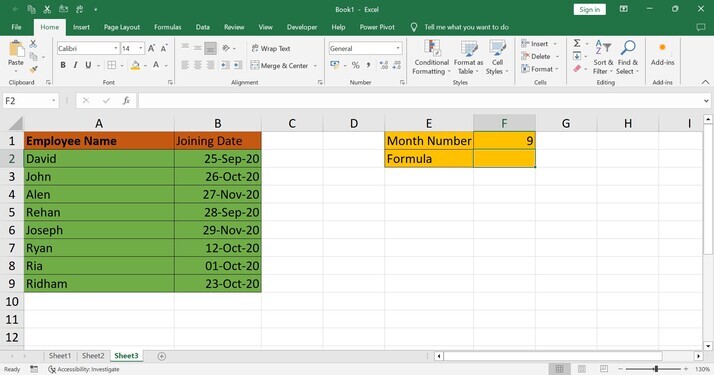Open the File tab
Image resolution: width=714 pixels, height=375 pixels.
(x=16, y=27)
